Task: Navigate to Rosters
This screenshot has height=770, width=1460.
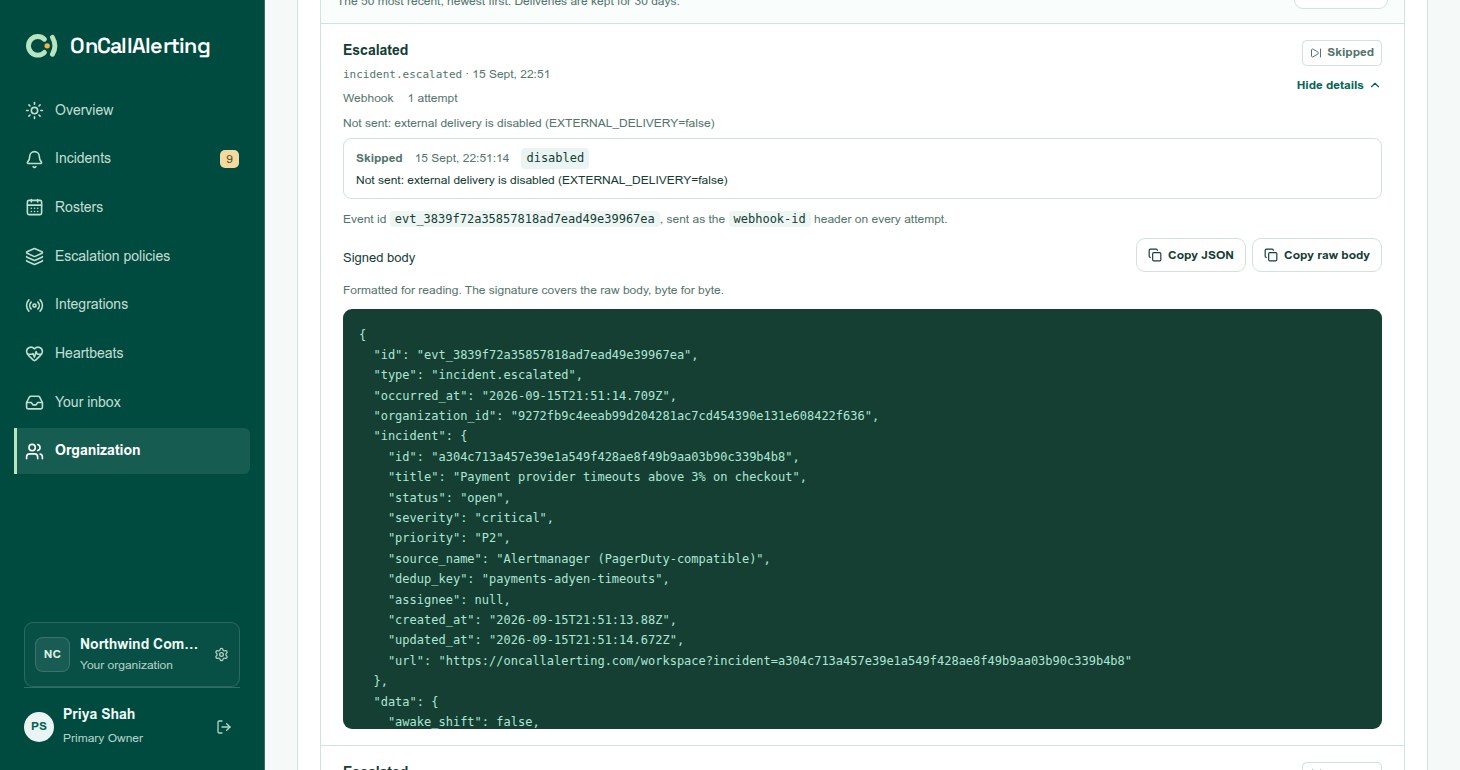Action: [x=132, y=207]
